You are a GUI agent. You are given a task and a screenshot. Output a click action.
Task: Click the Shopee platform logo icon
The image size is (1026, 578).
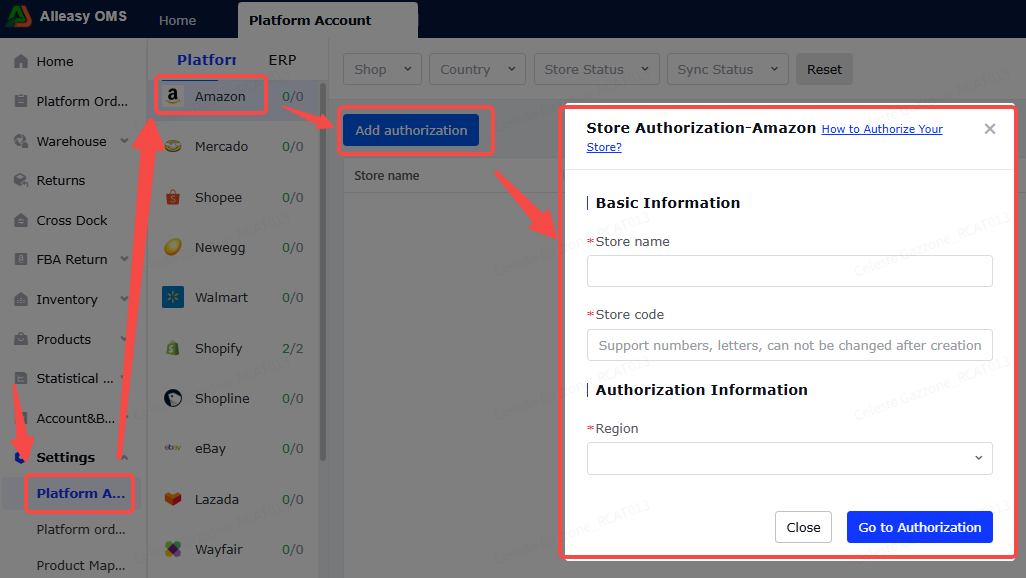(173, 197)
